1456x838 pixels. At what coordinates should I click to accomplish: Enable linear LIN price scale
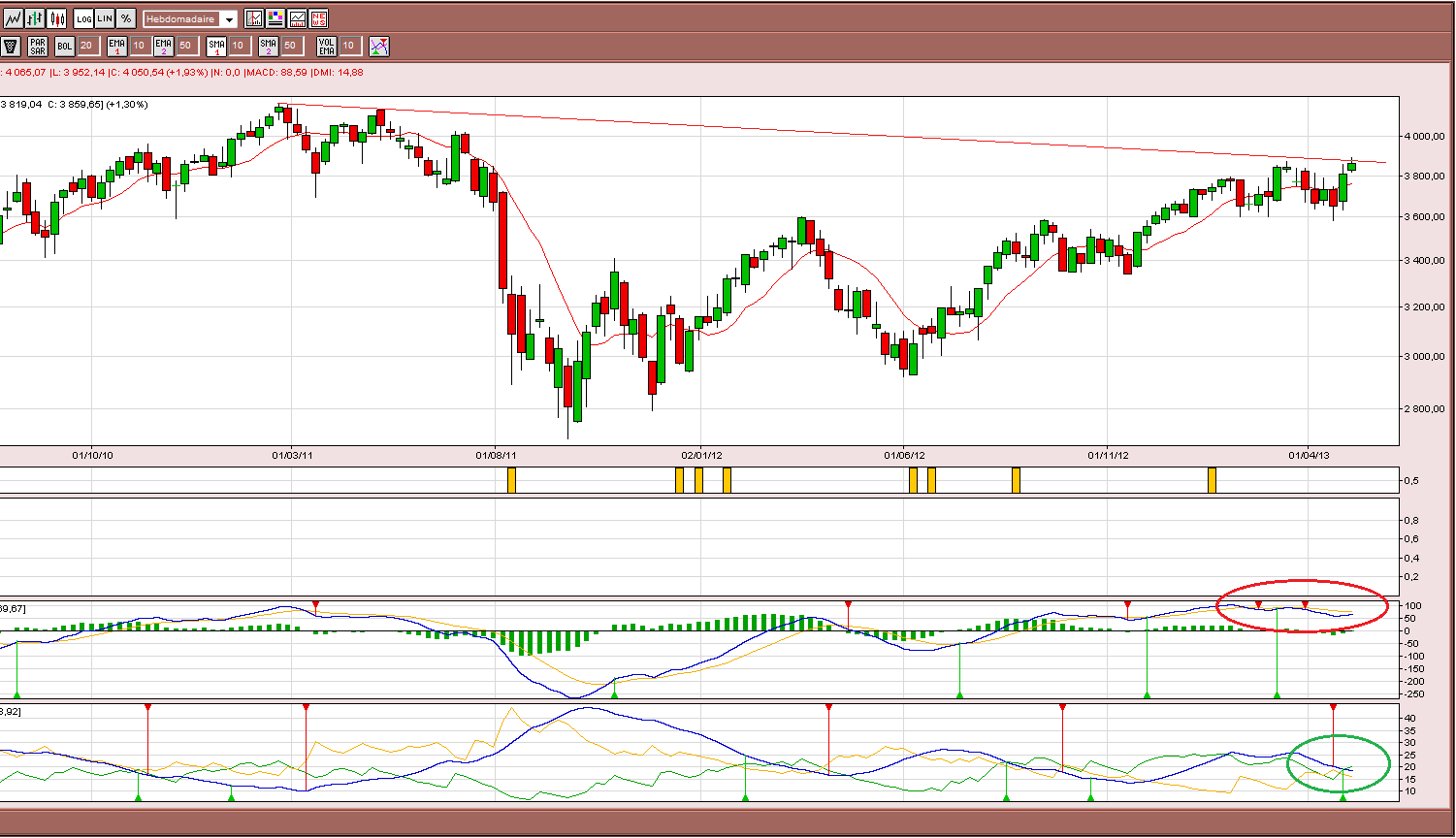click(105, 18)
